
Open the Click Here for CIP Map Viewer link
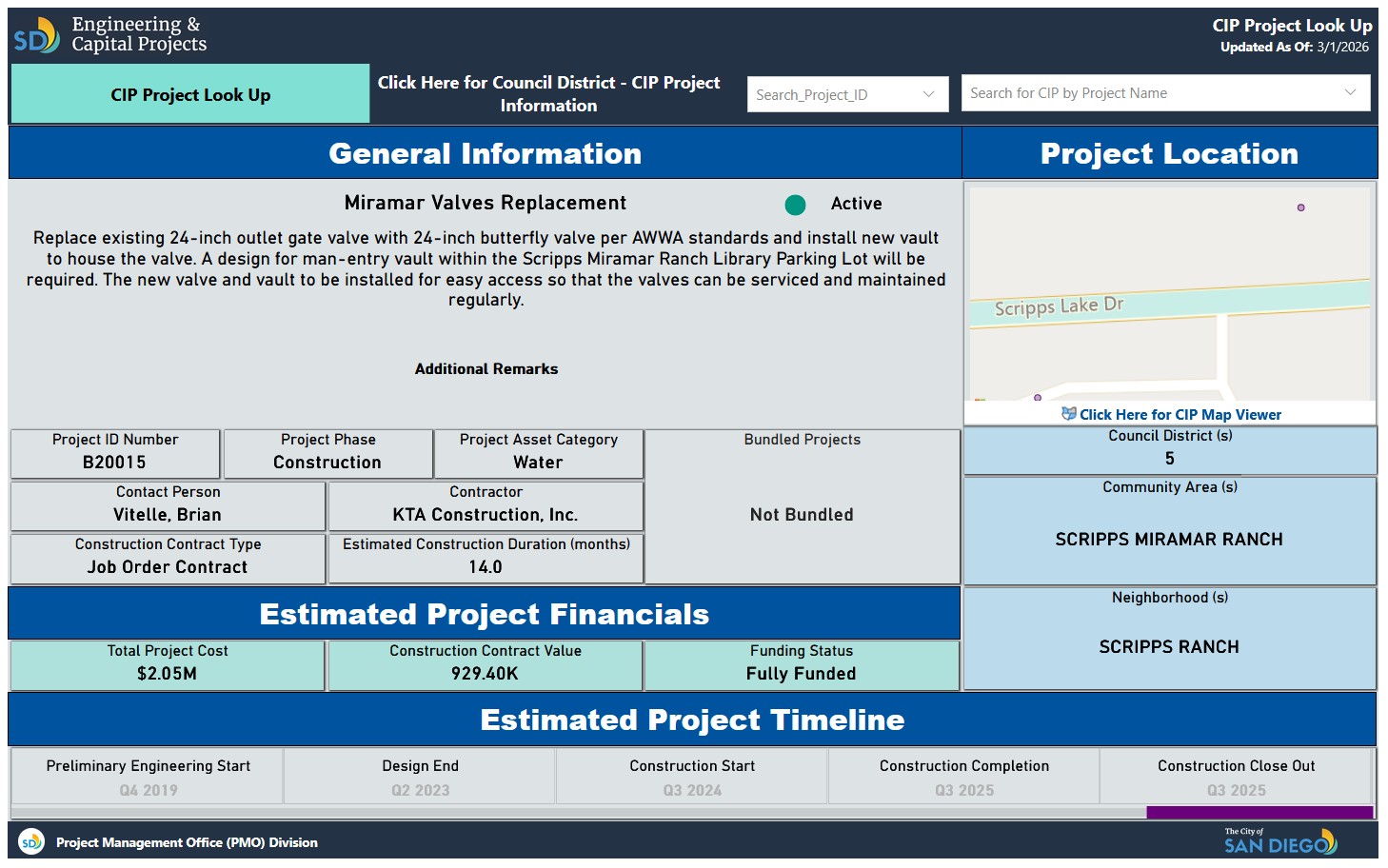pos(1180,415)
